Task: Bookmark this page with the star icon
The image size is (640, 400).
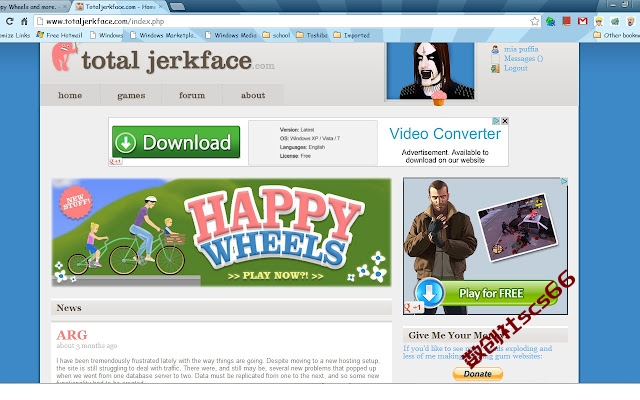Action: click(x=534, y=21)
